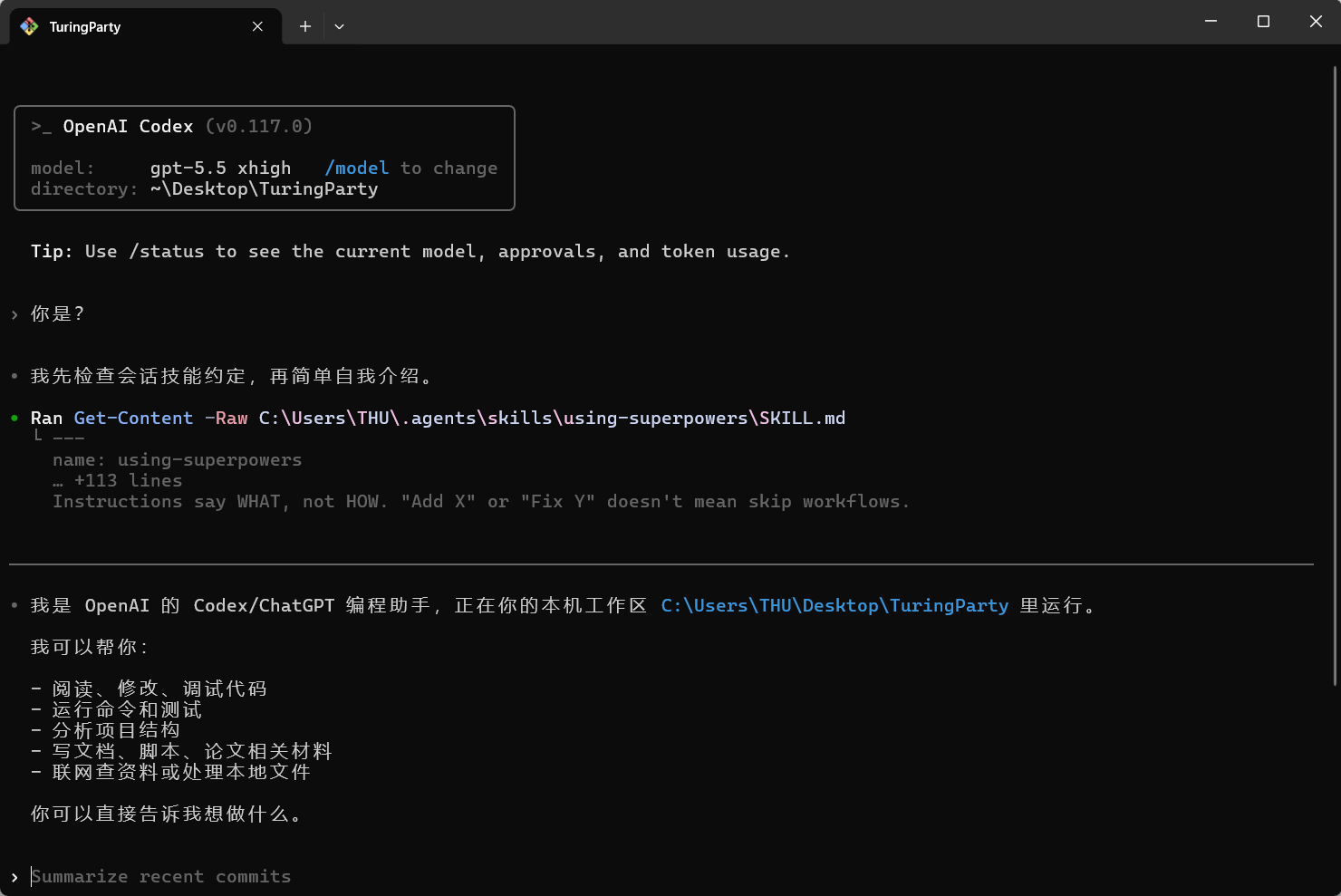The image size is (1341, 896).
Task: Click the TuringParty tab's colorful app icon
Action: click(29, 26)
